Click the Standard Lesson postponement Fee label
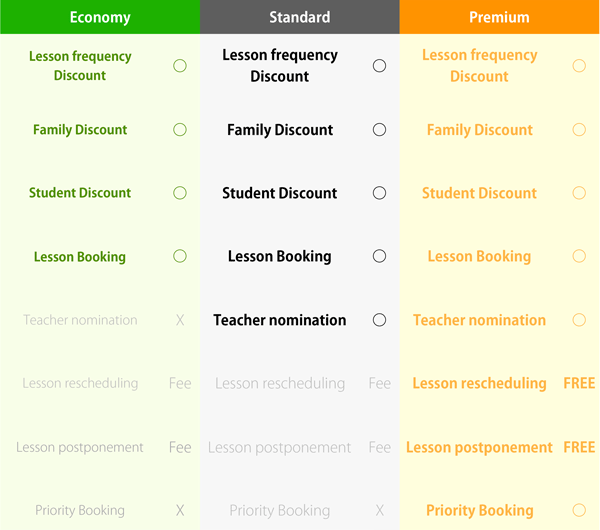 click(x=380, y=447)
